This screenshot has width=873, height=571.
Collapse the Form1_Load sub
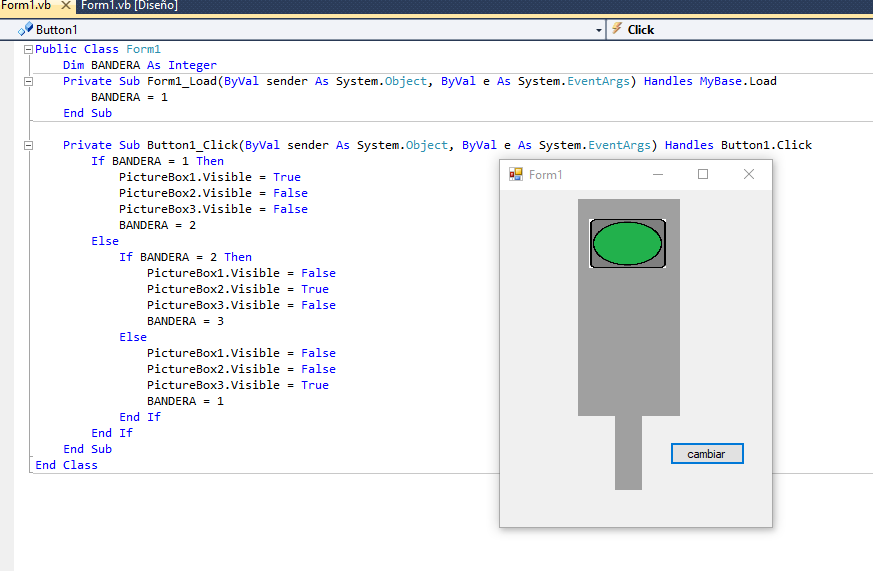pos(28,81)
